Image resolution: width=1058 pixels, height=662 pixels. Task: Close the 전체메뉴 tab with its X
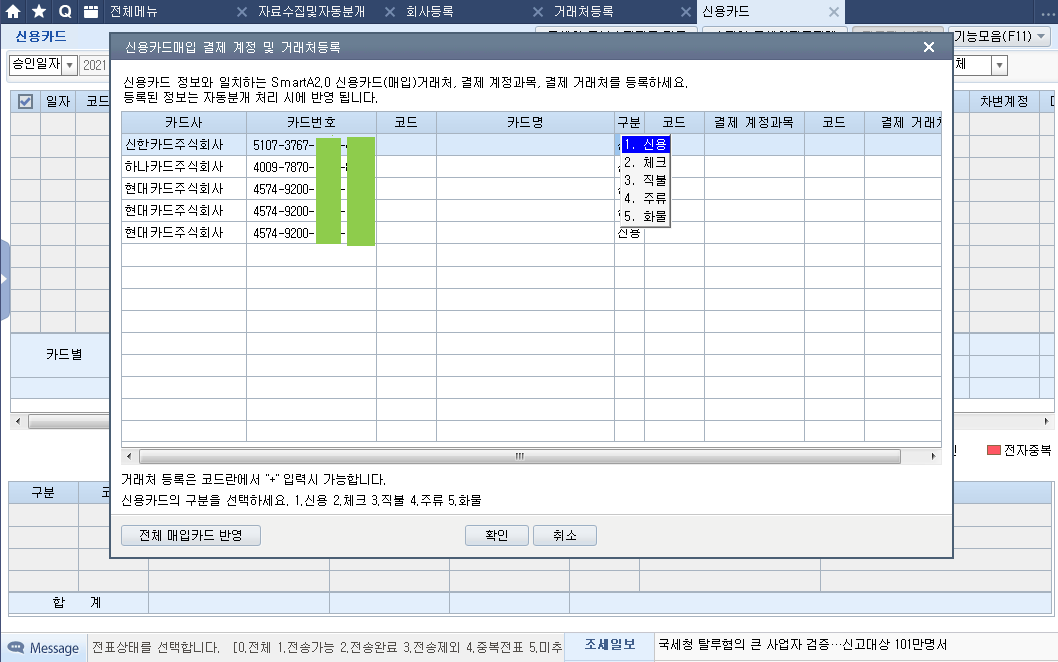(x=242, y=12)
